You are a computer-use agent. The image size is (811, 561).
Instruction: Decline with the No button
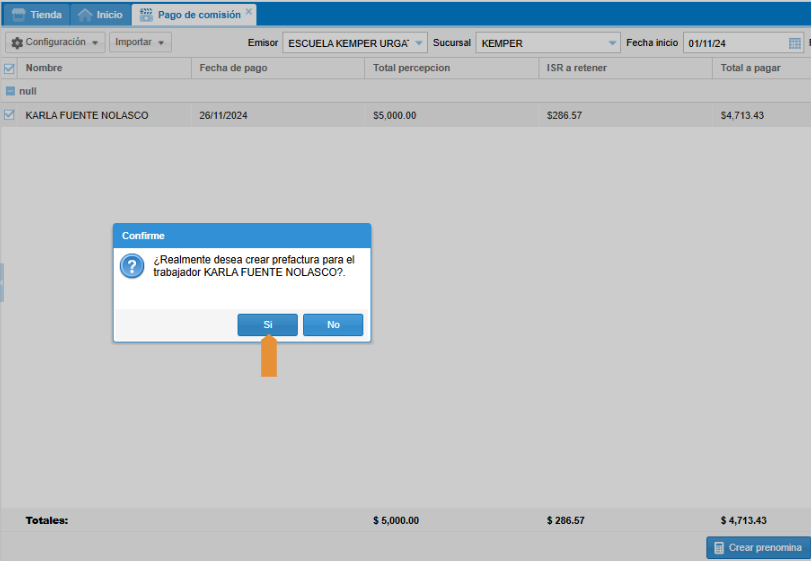(x=333, y=325)
